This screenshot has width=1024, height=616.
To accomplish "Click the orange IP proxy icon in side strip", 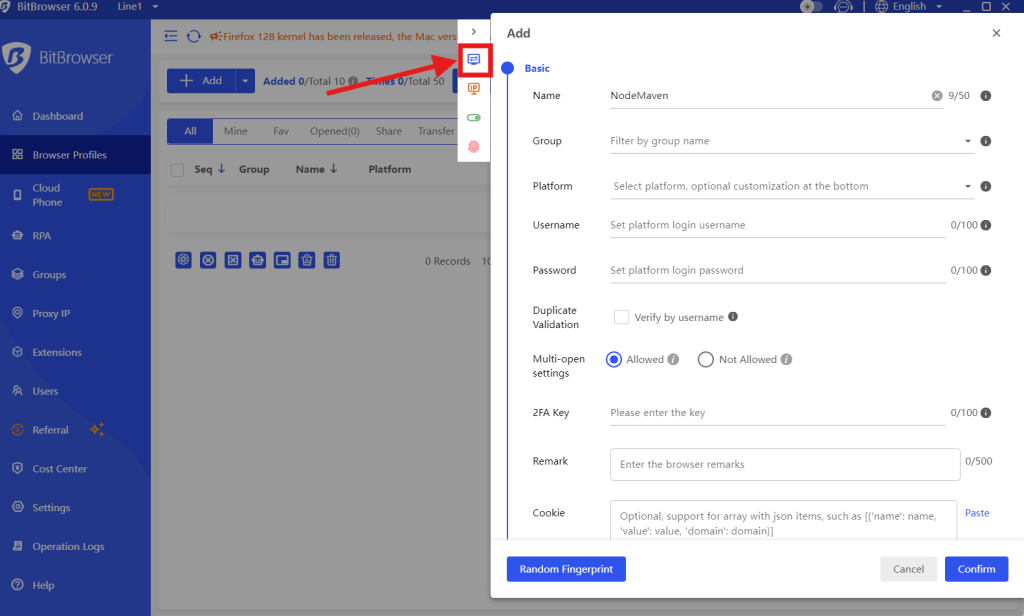I will point(474,88).
